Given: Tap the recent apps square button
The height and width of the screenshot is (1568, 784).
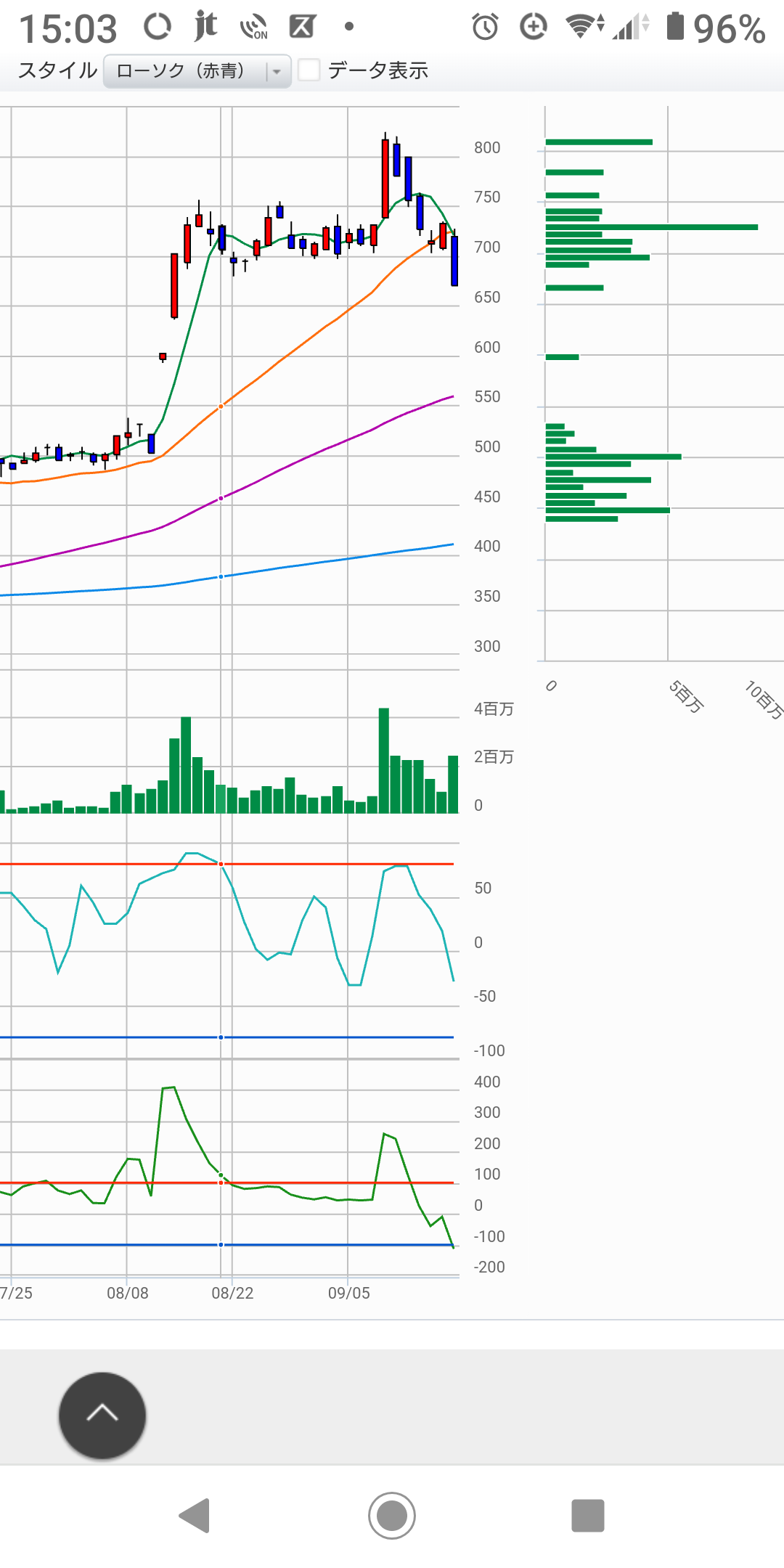Looking at the screenshot, I should (x=587, y=1516).
